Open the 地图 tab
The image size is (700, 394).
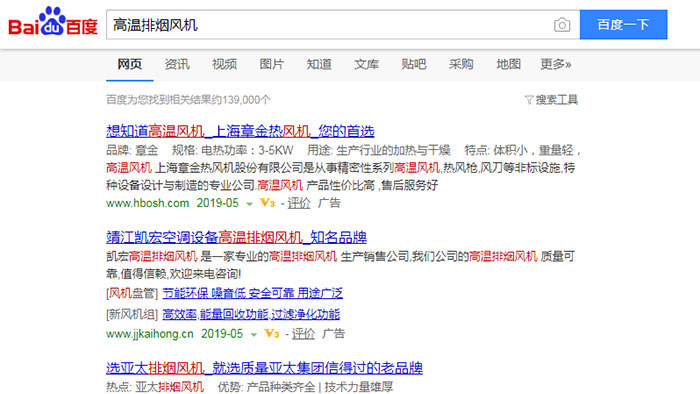(x=508, y=64)
